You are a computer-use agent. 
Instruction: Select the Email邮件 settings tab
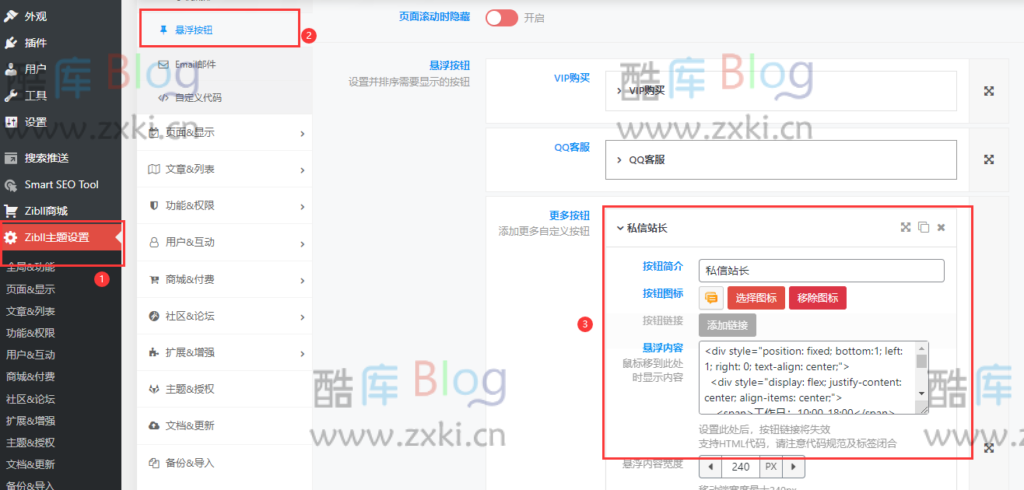tap(225, 64)
